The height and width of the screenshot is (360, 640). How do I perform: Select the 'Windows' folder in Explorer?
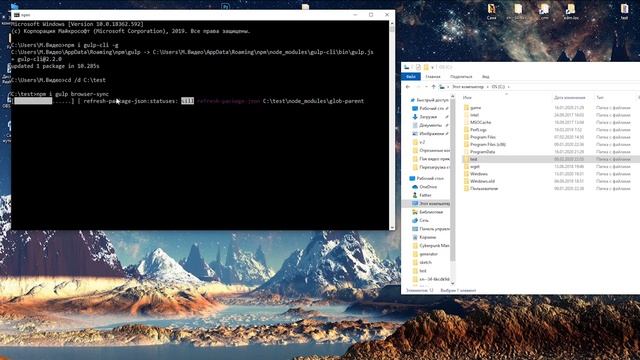click(479, 174)
